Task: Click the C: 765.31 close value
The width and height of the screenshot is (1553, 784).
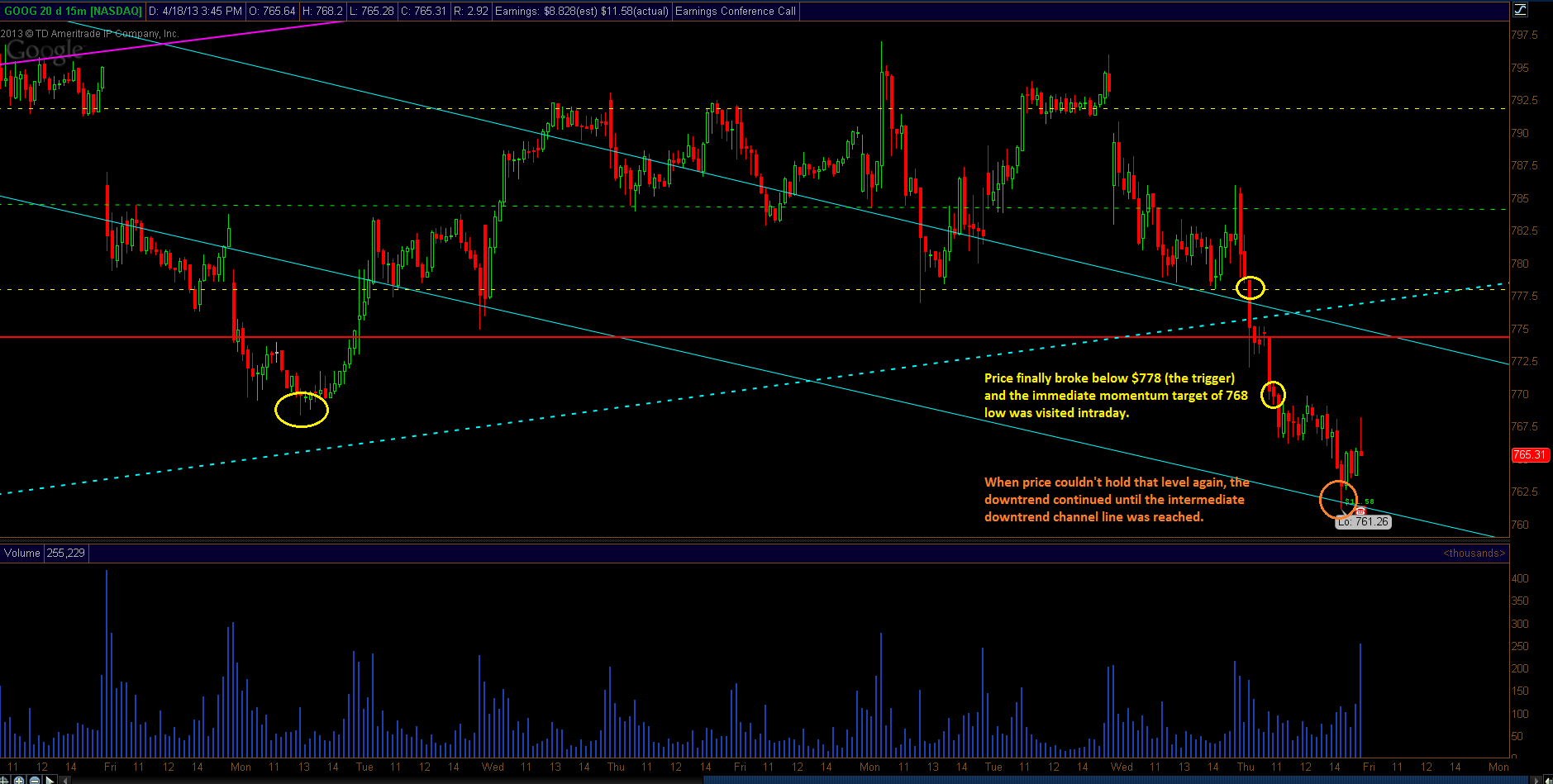Action: click(x=424, y=11)
